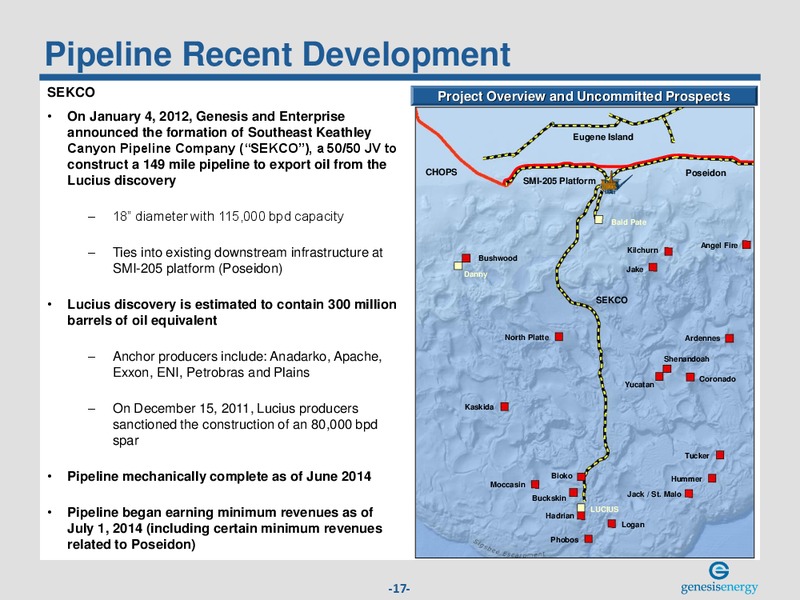The width and height of the screenshot is (800, 600).
Task: Click the page number -17-
Action: 399,588
